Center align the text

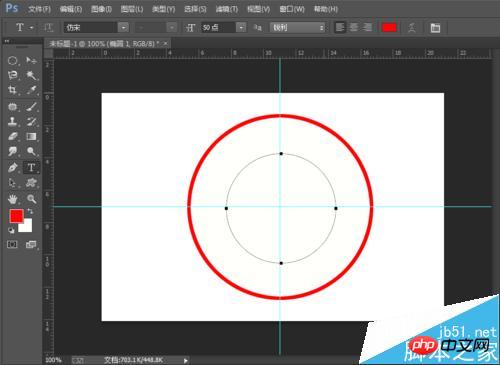[354, 27]
